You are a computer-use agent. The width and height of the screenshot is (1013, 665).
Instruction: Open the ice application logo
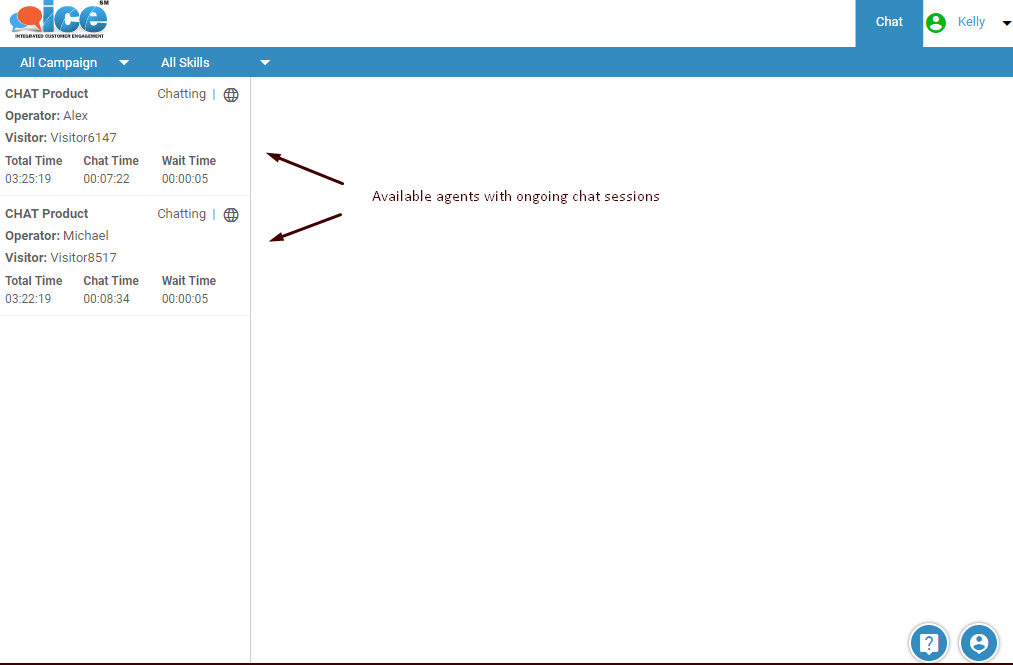coord(57,20)
